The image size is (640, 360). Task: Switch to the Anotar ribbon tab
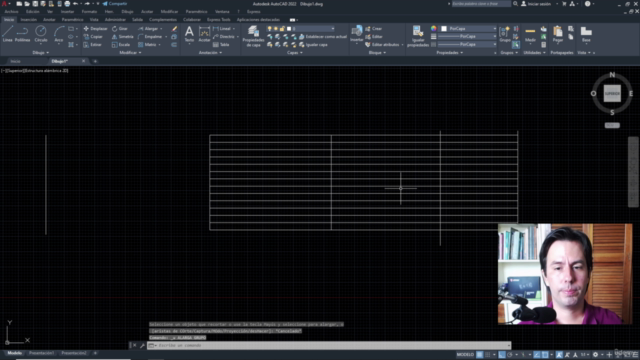[x=49, y=20]
